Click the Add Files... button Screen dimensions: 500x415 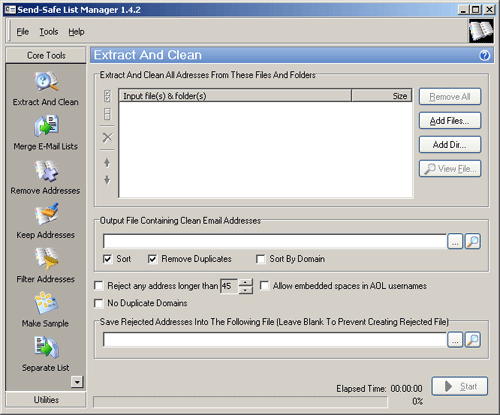450,121
